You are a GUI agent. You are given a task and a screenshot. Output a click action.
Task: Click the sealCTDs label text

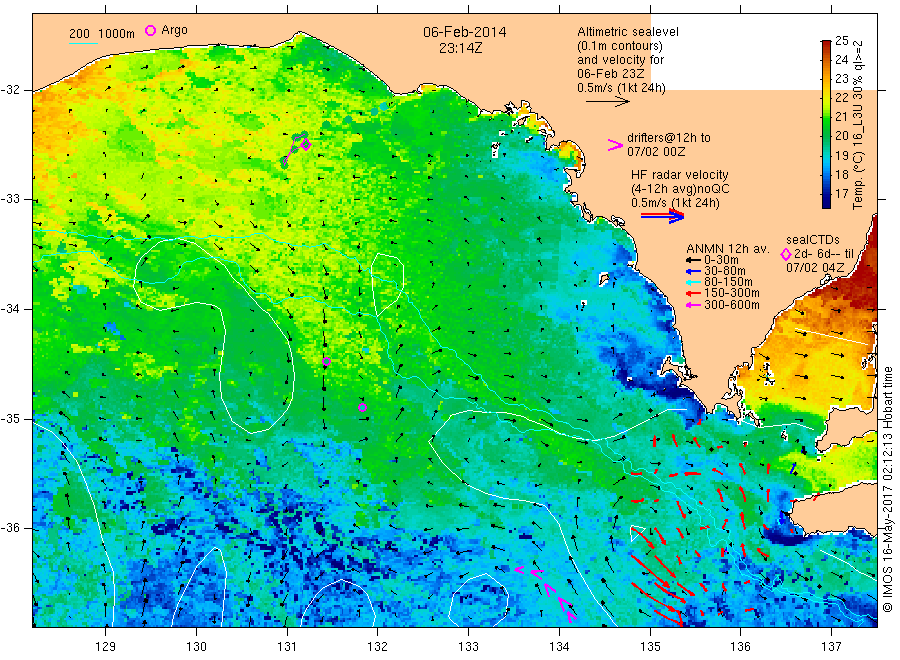click(813, 240)
